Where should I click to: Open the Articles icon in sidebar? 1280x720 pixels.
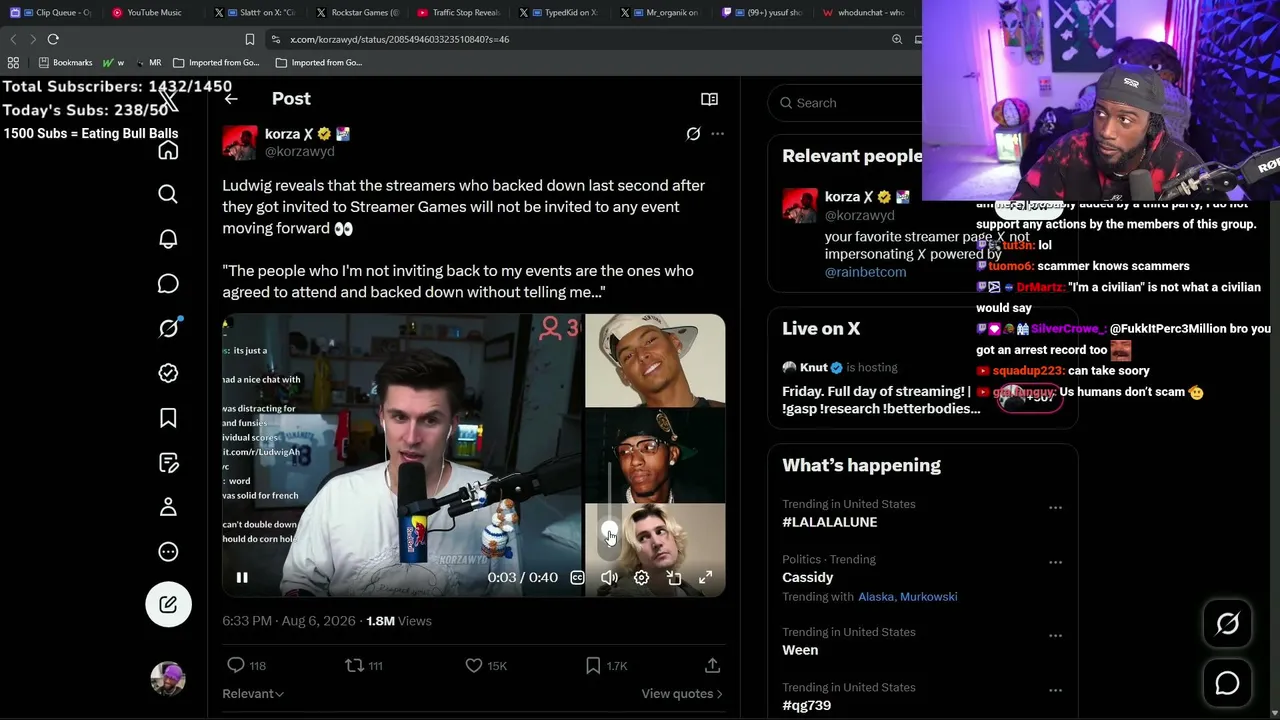point(168,462)
